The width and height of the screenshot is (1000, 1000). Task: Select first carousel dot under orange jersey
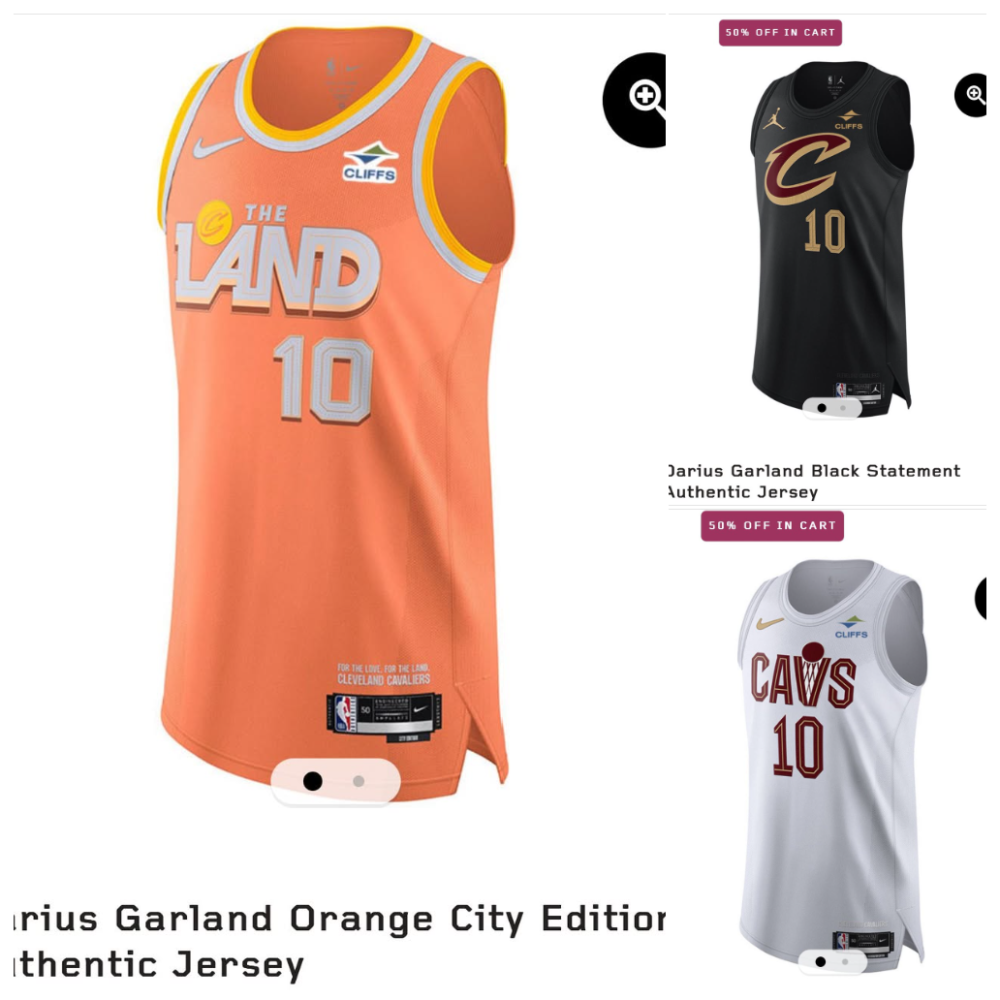[312, 781]
